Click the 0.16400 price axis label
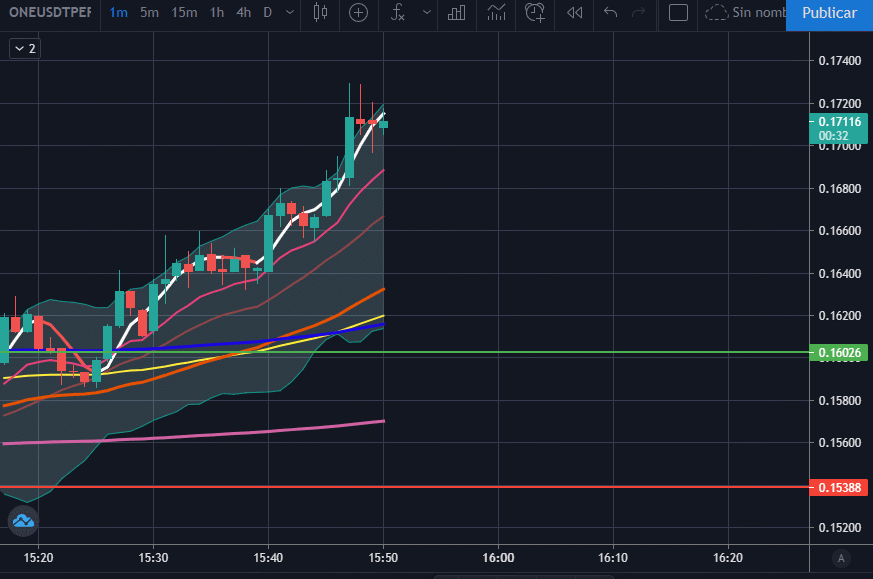Image resolution: width=873 pixels, height=579 pixels. (840, 273)
